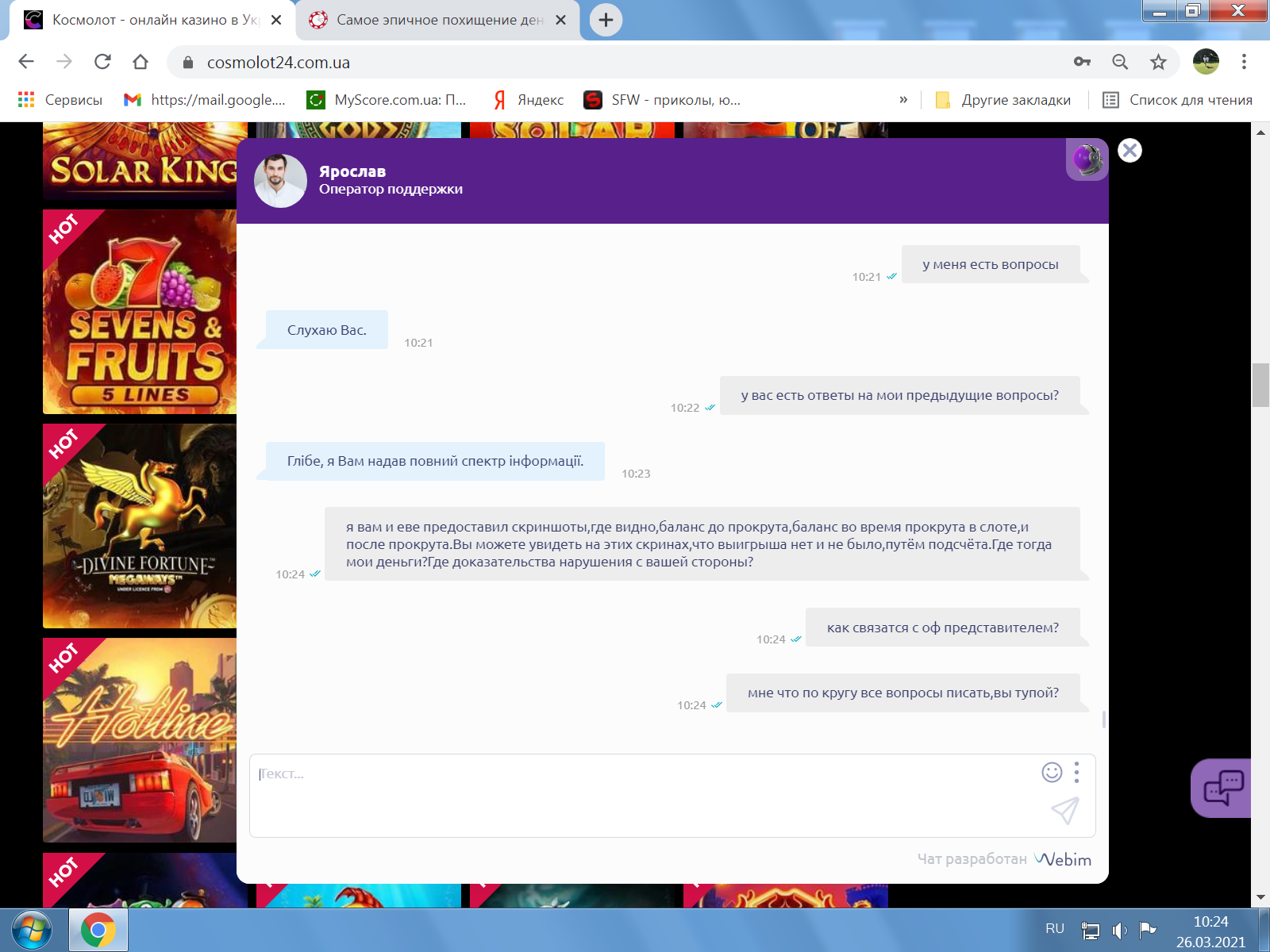
Task: Open the Sevens & Fruits game tile
Action: tap(140, 312)
